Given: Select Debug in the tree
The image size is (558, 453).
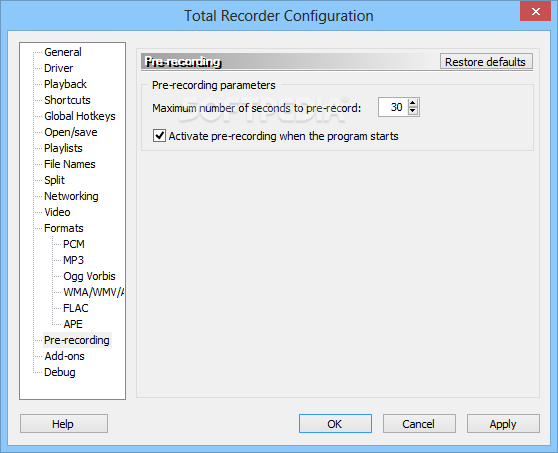Looking at the screenshot, I should (x=59, y=372).
